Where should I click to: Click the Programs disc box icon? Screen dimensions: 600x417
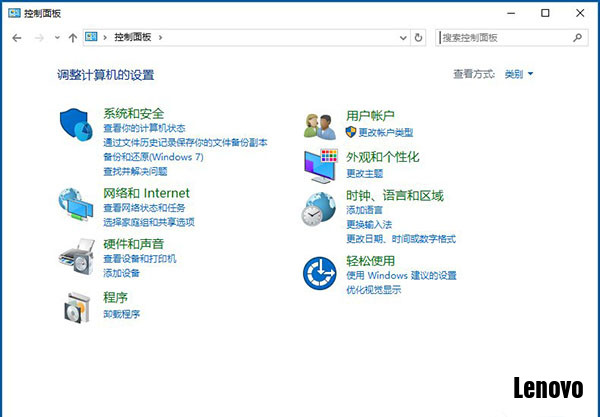(x=77, y=308)
